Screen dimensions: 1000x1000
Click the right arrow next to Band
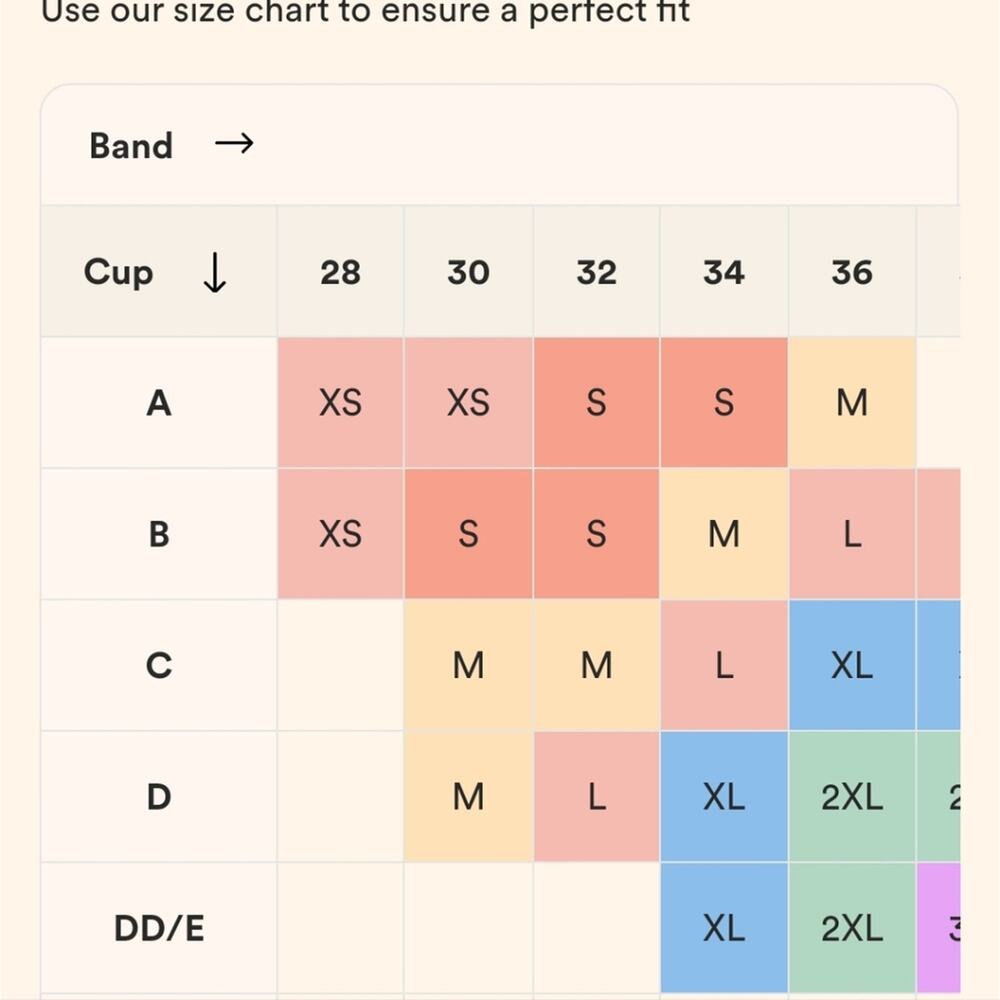[234, 145]
